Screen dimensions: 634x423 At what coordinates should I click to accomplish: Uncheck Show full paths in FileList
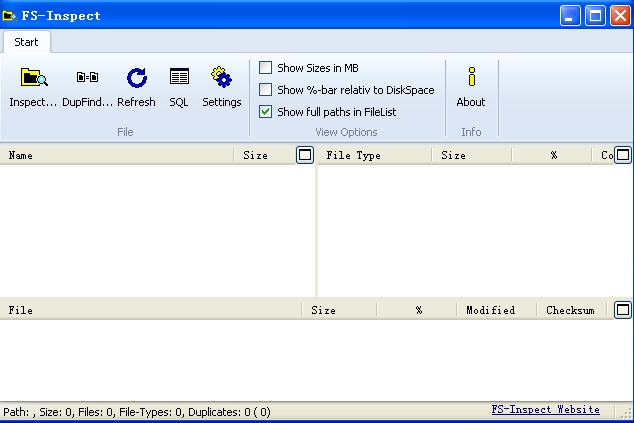coord(266,112)
